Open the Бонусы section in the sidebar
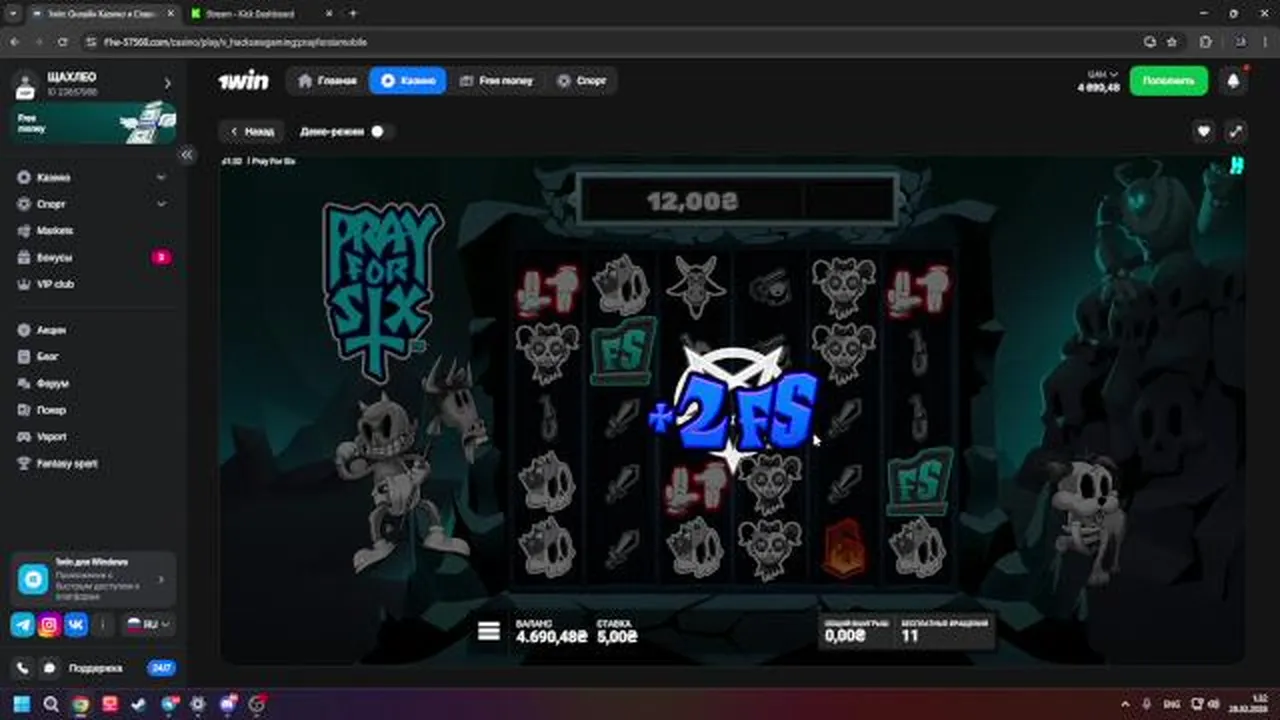 [x=54, y=257]
